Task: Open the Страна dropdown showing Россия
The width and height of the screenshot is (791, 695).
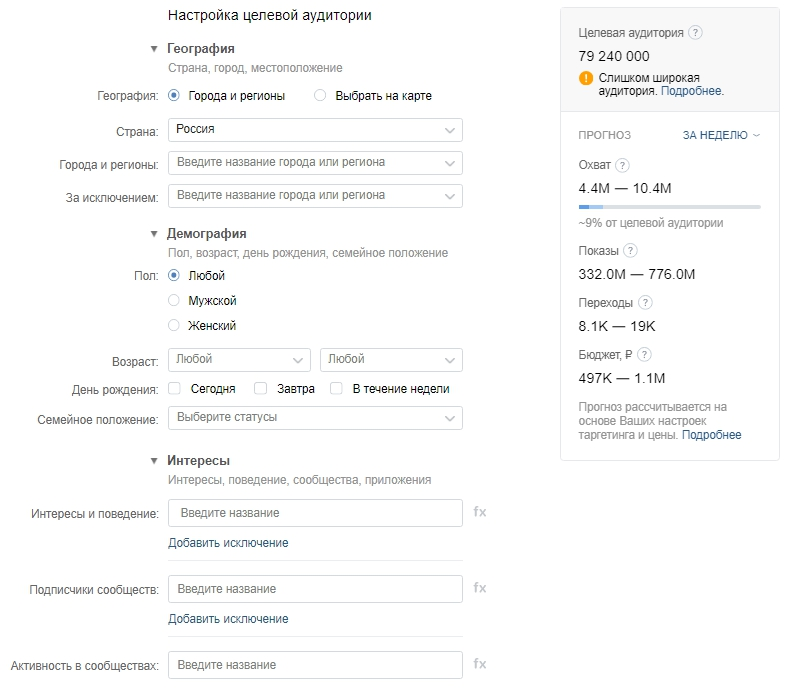Action: pos(315,130)
